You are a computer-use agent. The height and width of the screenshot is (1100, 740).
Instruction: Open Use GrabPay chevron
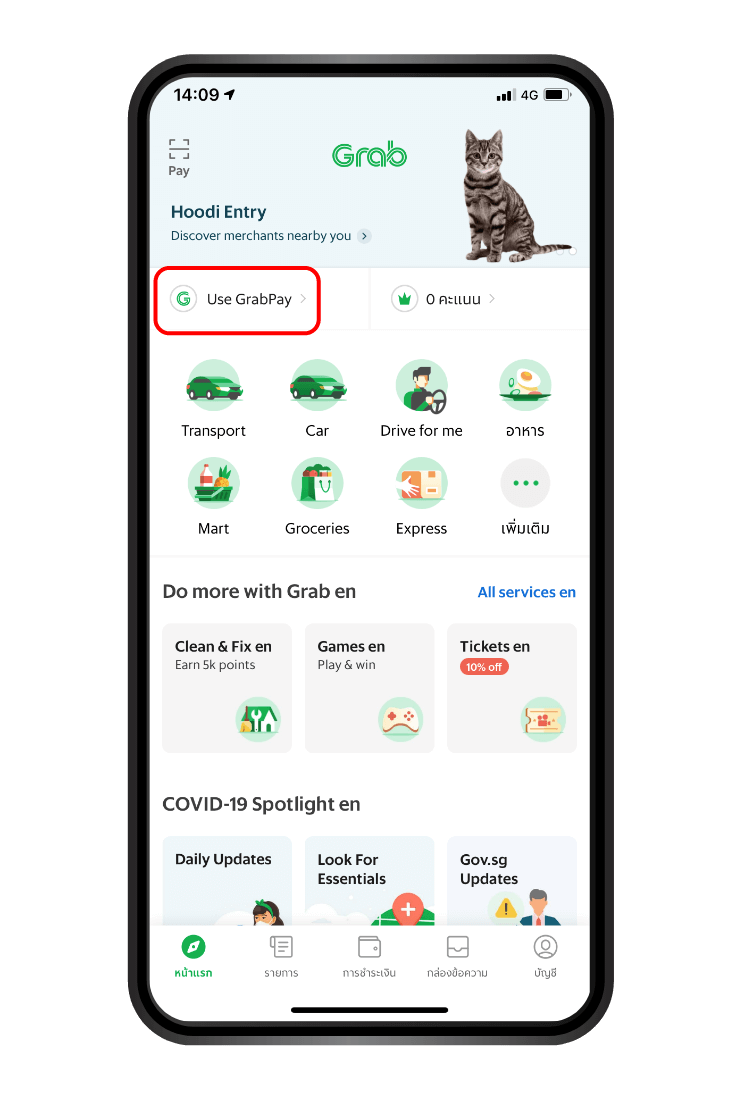(x=303, y=299)
